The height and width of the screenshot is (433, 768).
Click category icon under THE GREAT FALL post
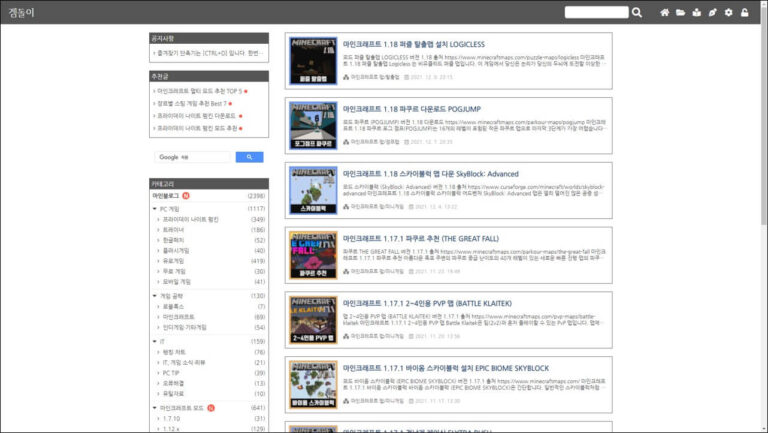346,271
